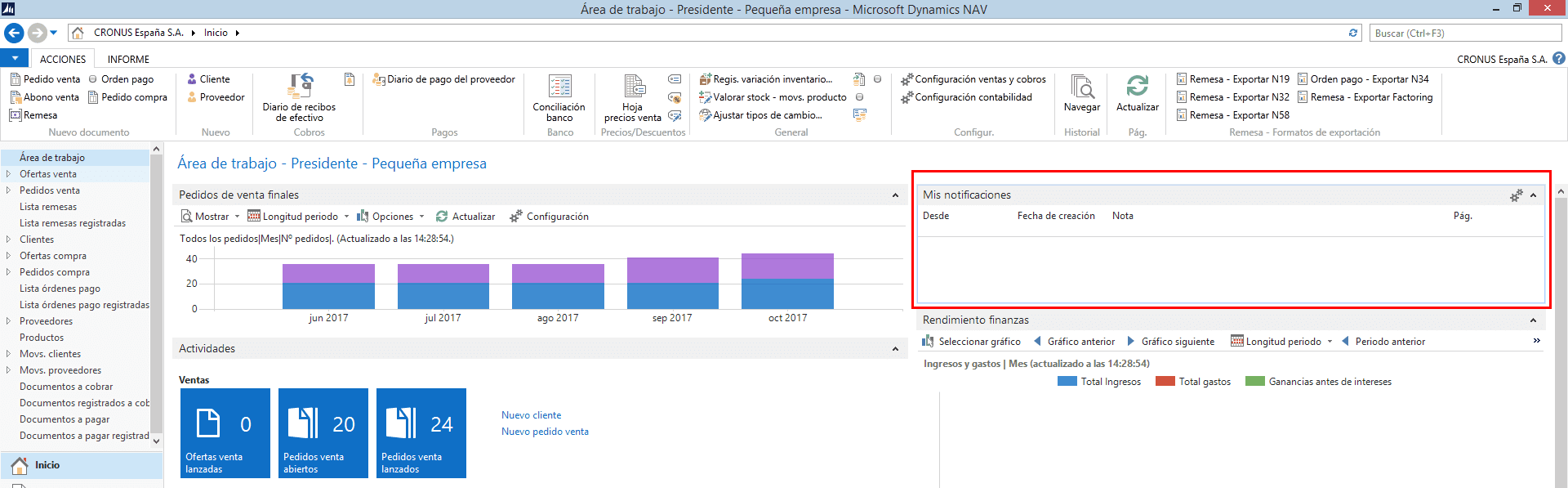The height and width of the screenshot is (488, 1568).
Task: Select the ACCIONES ribbon tab
Action: 63,60
